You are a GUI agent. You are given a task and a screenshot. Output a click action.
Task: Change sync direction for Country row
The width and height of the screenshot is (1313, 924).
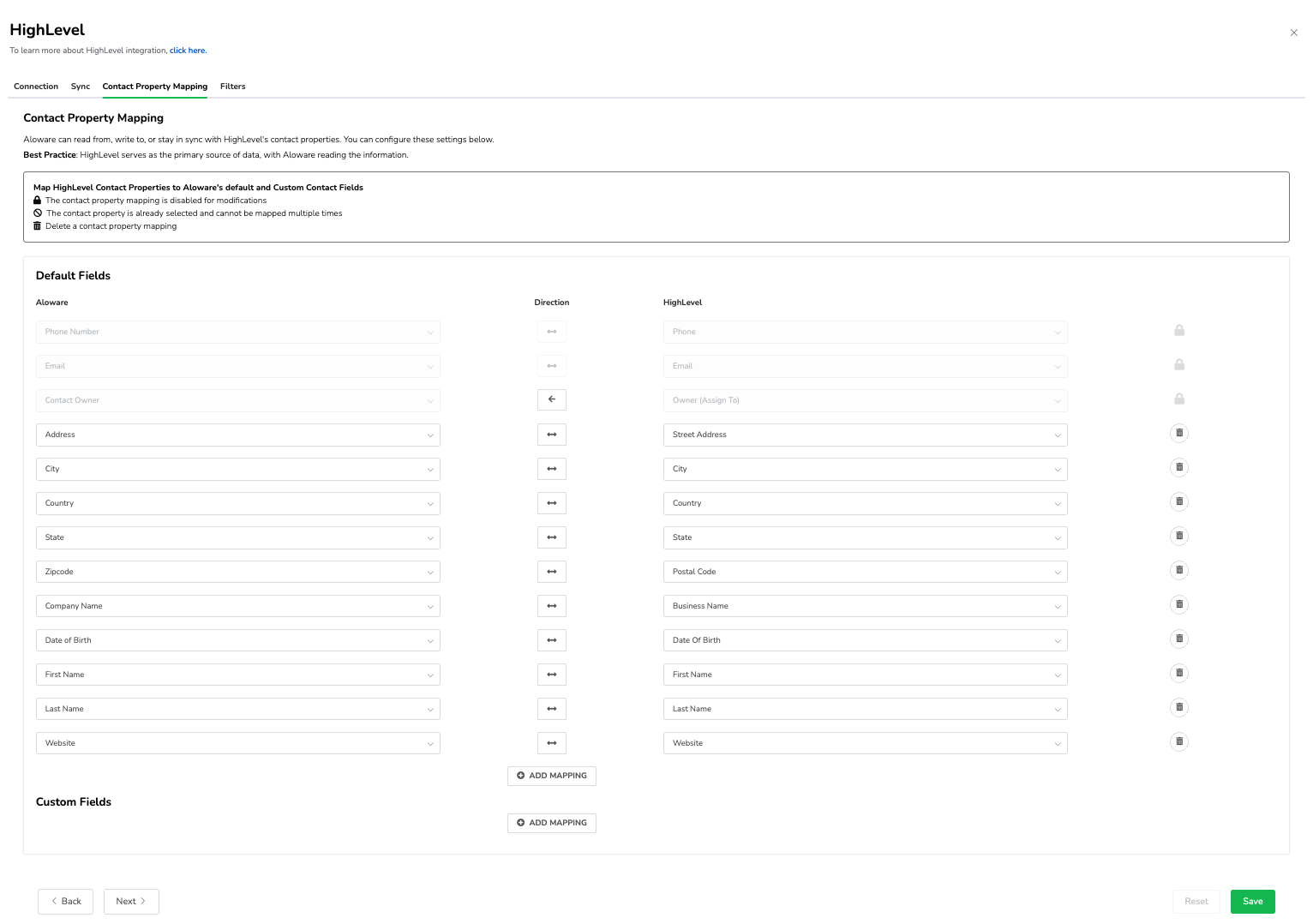point(552,503)
